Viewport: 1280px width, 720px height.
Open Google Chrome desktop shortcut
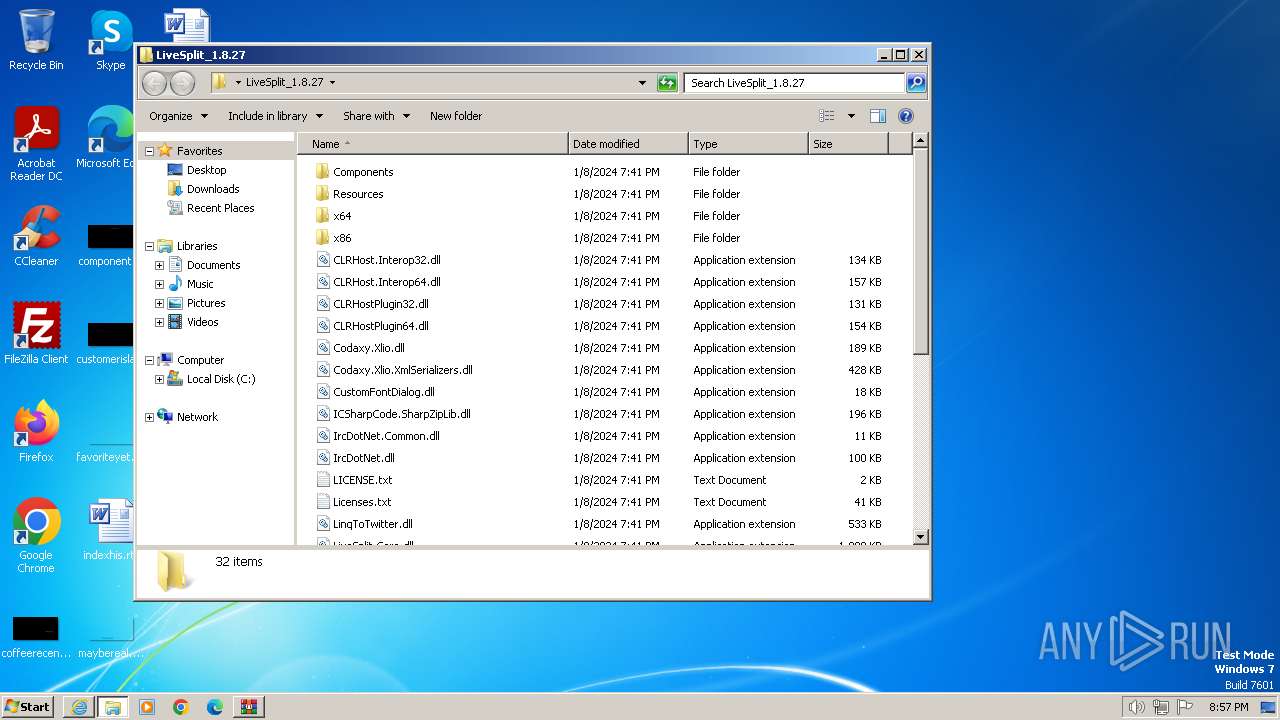(x=36, y=535)
